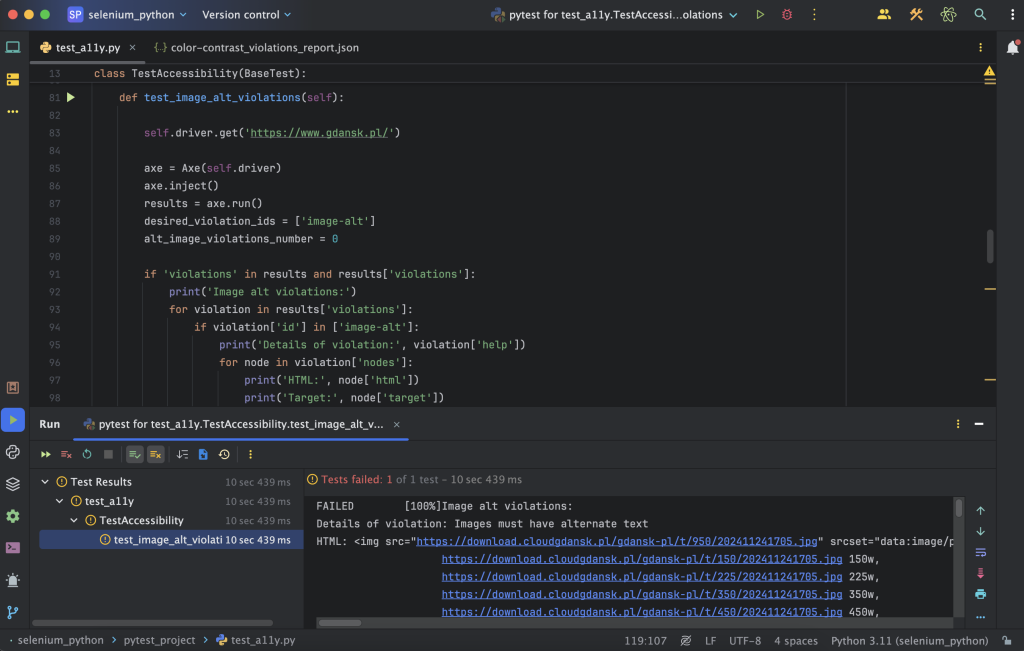Toggle auto-test rerun circular icon

pyautogui.click(x=87, y=454)
